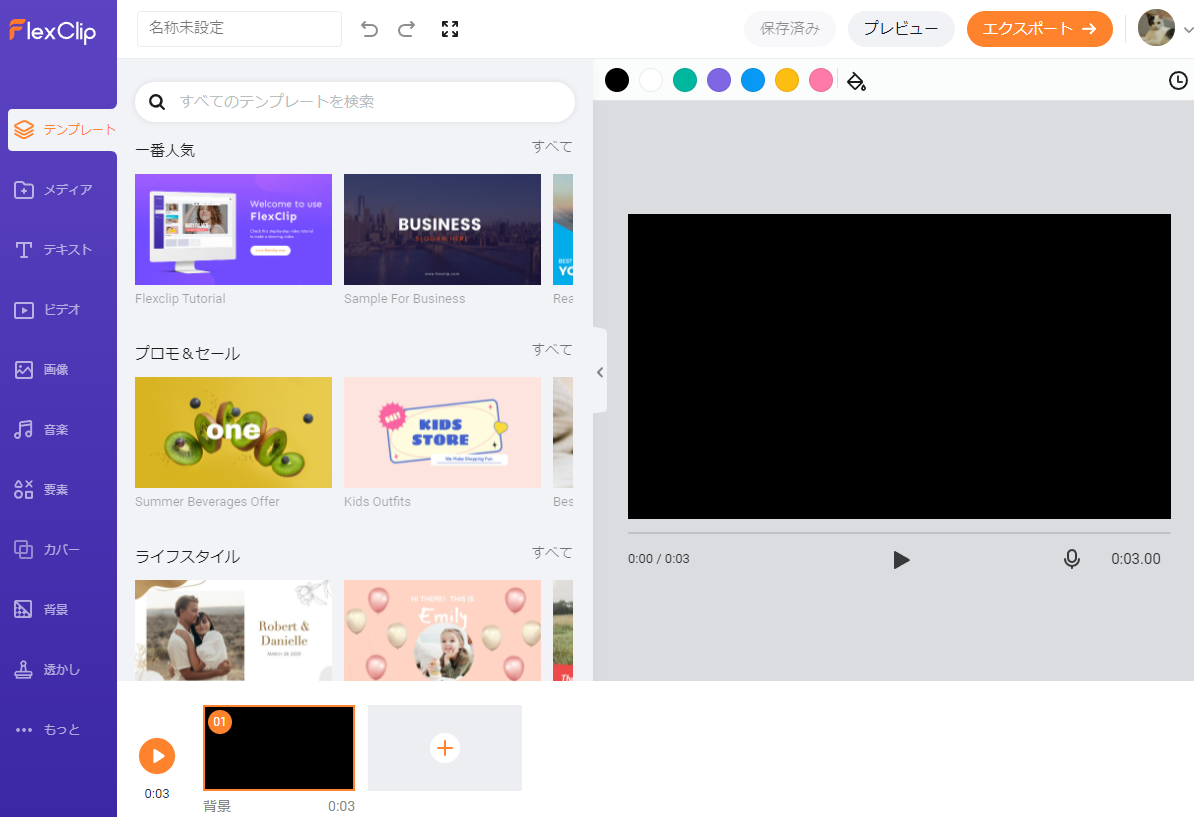Click the microphone voice-over icon
The width and height of the screenshot is (1194, 817).
coord(1071,559)
